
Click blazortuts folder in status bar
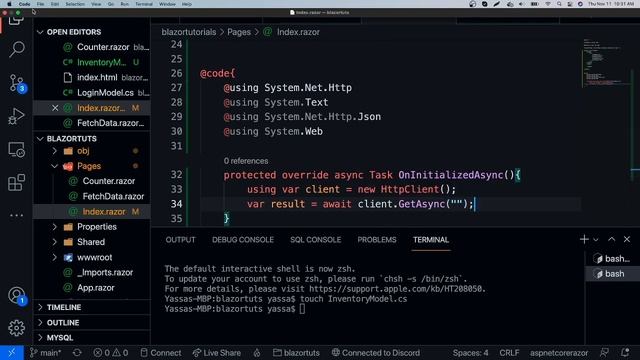[x=296, y=353]
